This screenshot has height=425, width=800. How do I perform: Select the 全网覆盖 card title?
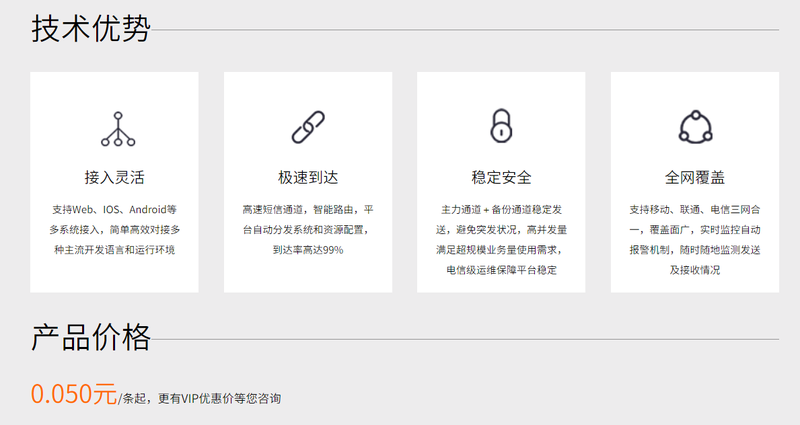(695, 178)
